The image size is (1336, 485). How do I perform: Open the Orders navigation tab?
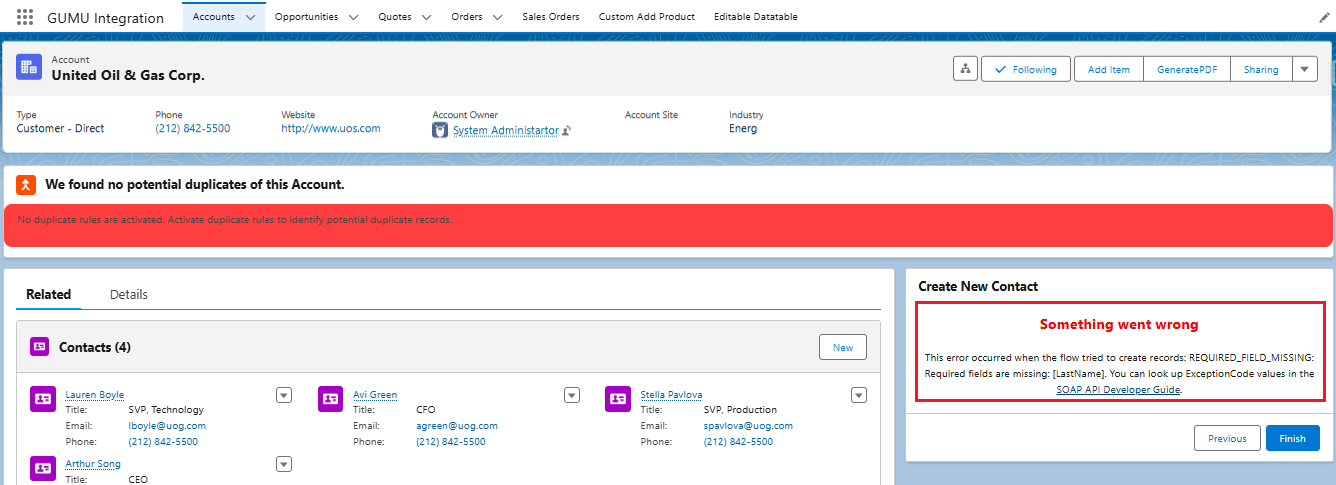click(467, 17)
